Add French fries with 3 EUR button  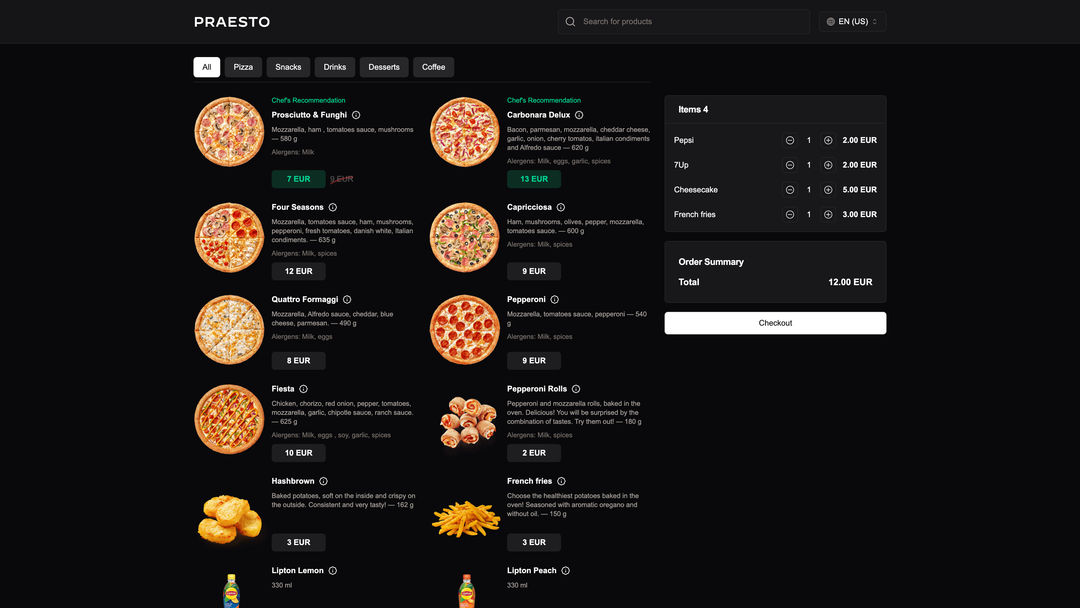[x=534, y=543]
